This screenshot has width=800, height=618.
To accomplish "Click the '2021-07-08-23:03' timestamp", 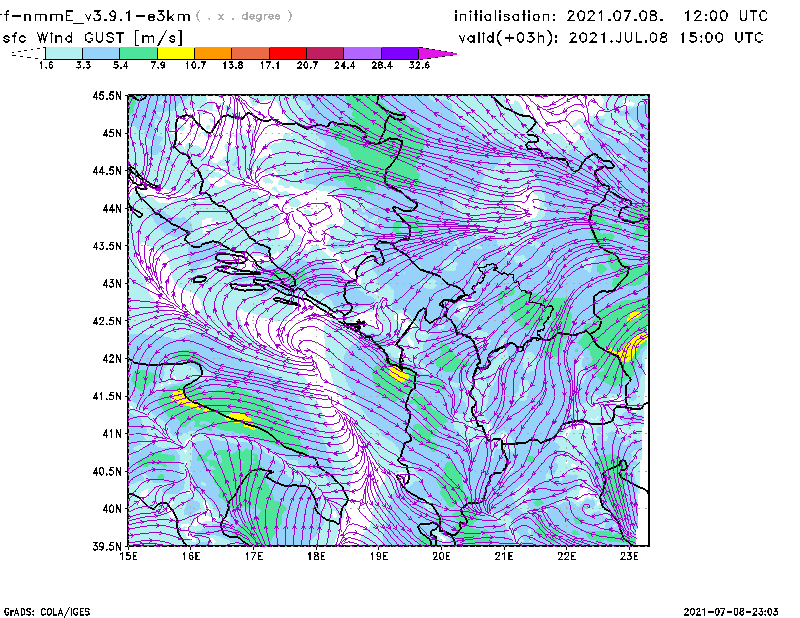I will pos(731,611).
